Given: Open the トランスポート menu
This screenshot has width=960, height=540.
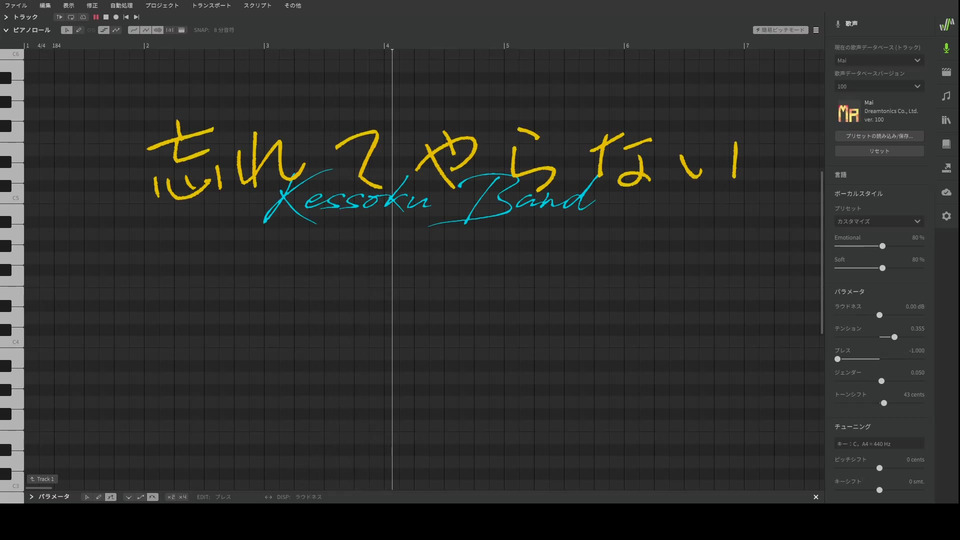Looking at the screenshot, I should pyautogui.click(x=211, y=6).
